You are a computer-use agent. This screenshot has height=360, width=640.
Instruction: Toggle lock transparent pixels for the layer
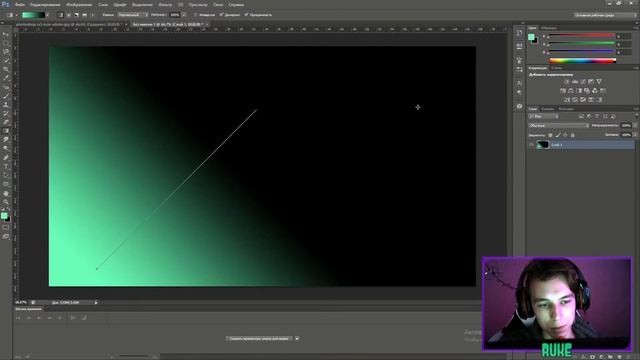pyautogui.click(x=550, y=135)
